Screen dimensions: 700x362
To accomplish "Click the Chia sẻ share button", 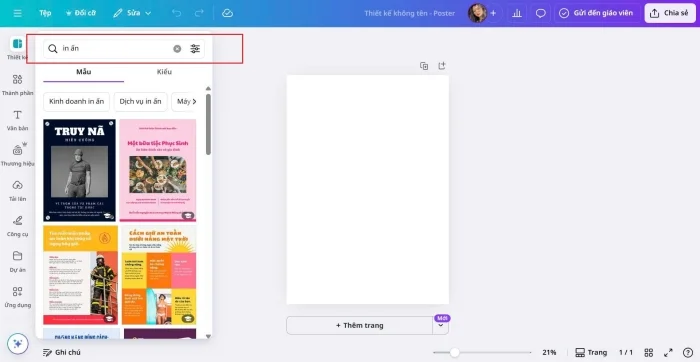I will 670,13.
